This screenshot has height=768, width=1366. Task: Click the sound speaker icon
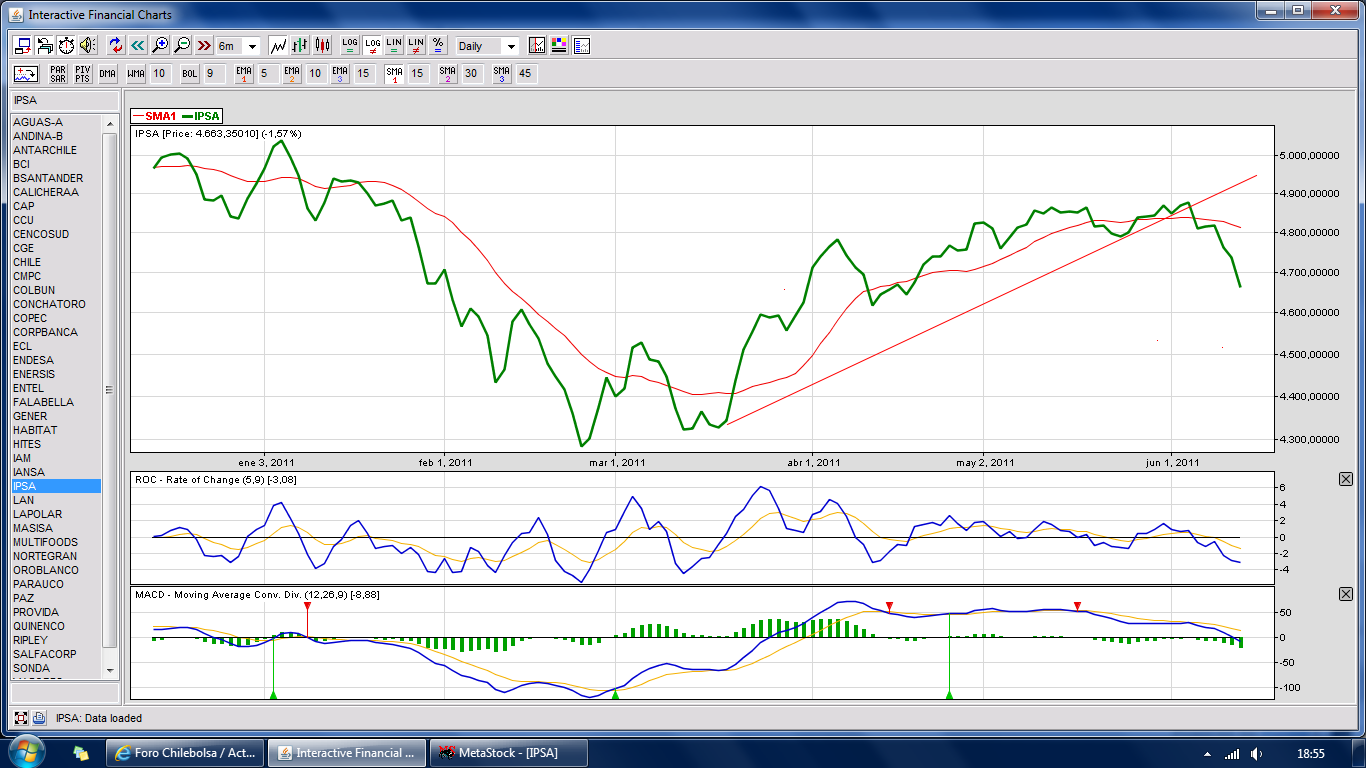88,46
